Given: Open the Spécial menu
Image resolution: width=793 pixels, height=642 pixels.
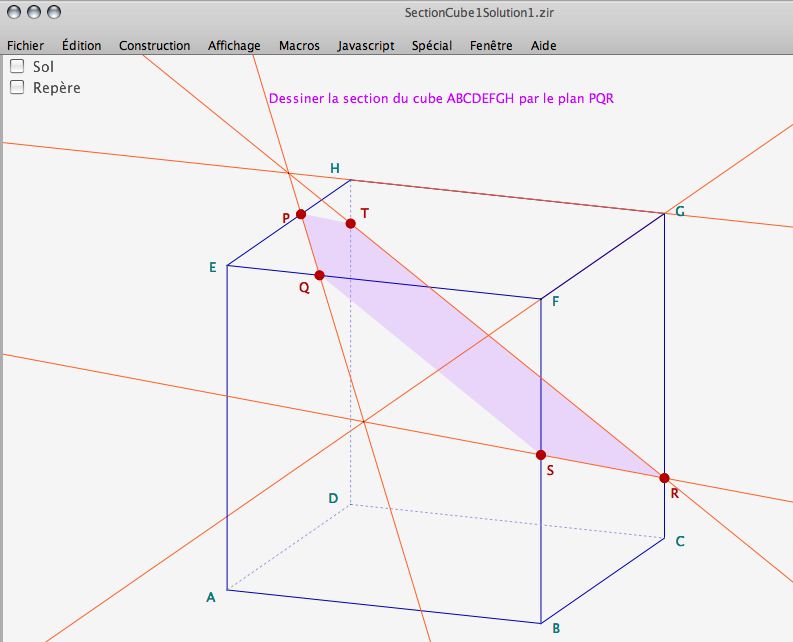Looking at the screenshot, I should pyautogui.click(x=432, y=45).
